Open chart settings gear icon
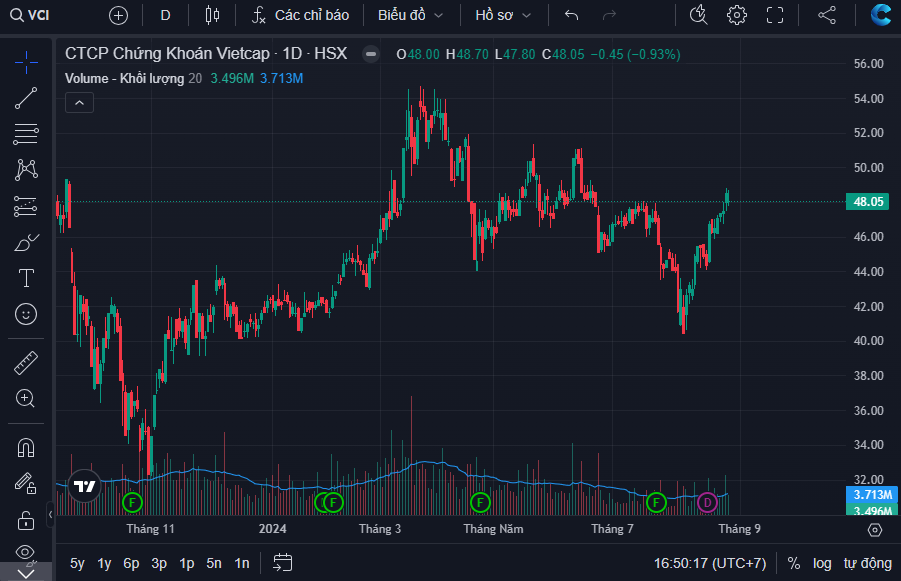The image size is (901, 581). coord(737,15)
